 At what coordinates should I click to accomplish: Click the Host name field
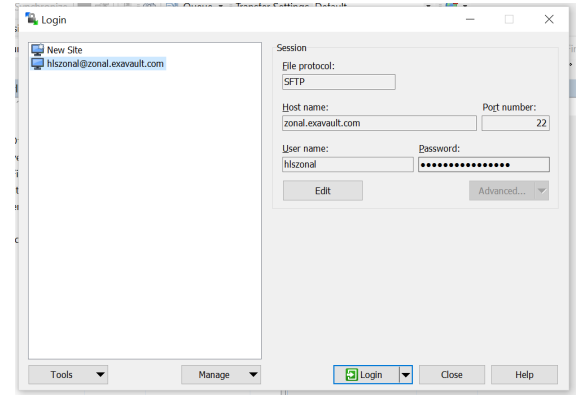click(379, 123)
